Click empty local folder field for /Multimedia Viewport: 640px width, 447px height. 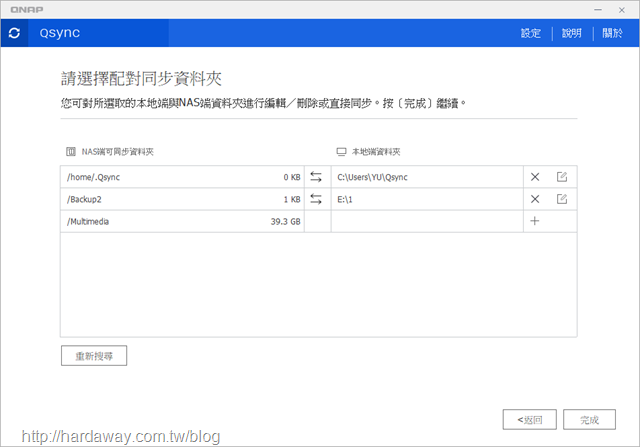tap(427, 221)
